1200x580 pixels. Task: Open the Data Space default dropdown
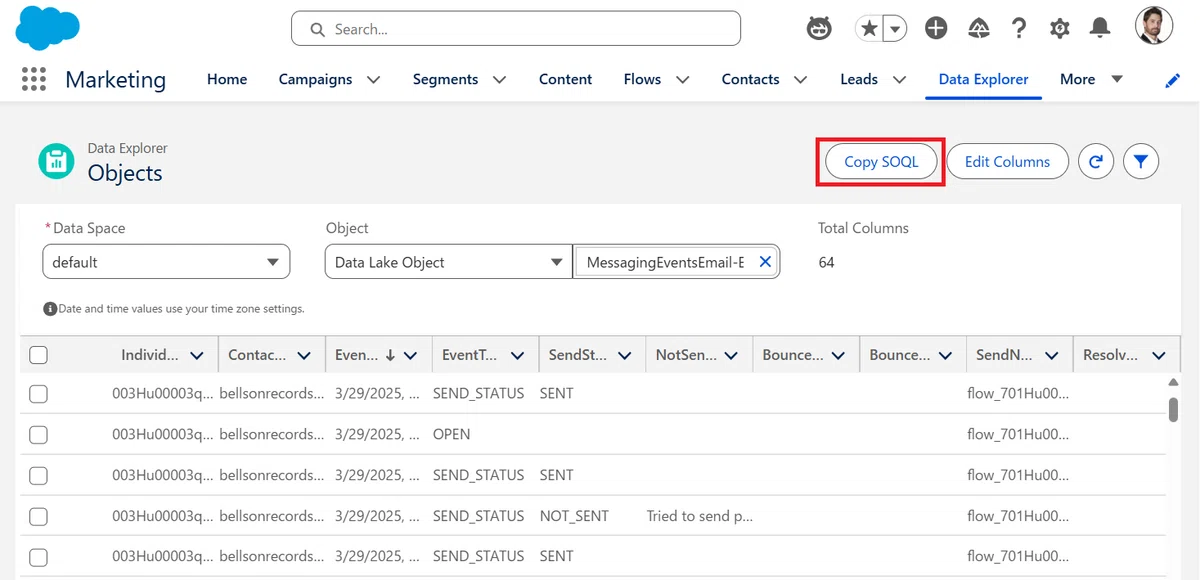click(x=166, y=262)
